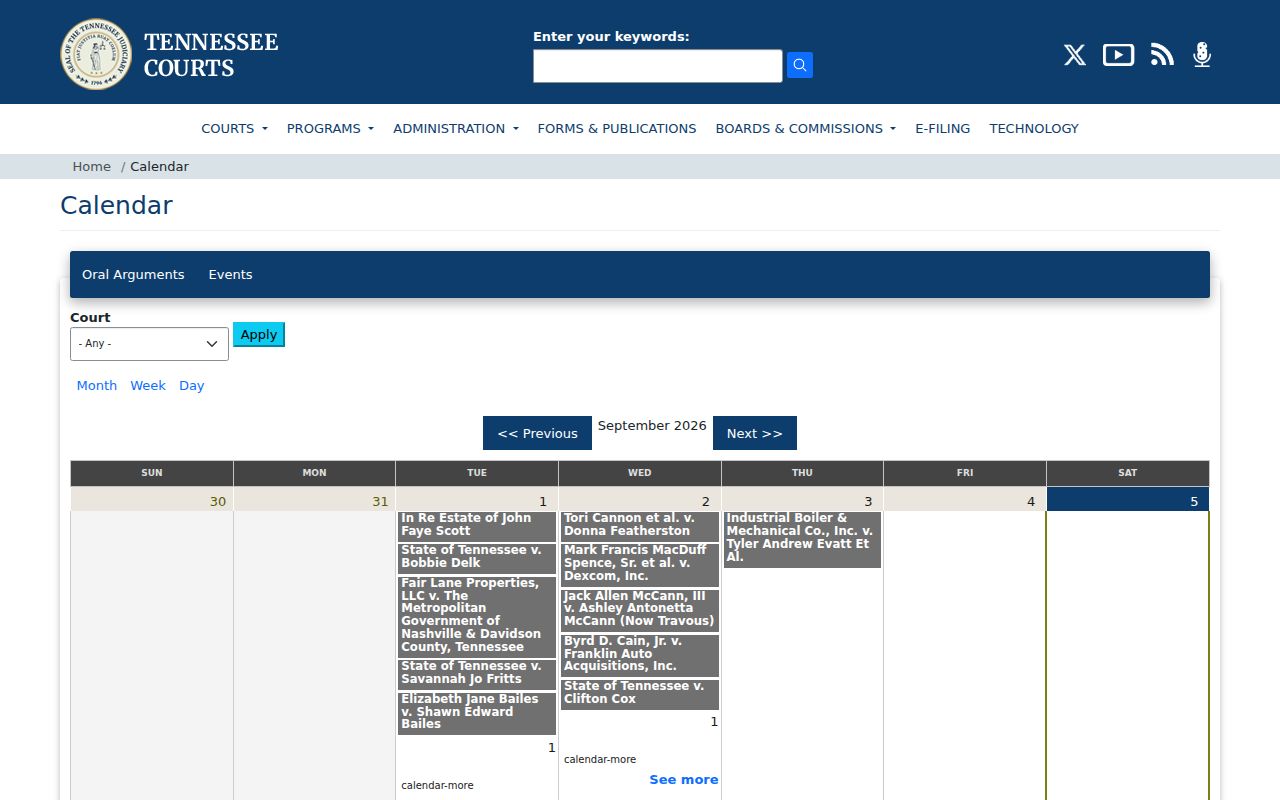Open the Court filter dropdown
This screenshot has height=800, width=1280.
tap(149, 344)
